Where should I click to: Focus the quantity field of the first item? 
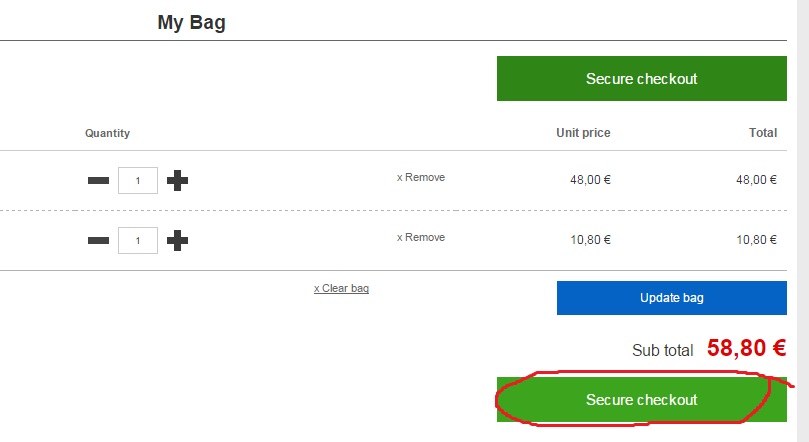point(138,181)
